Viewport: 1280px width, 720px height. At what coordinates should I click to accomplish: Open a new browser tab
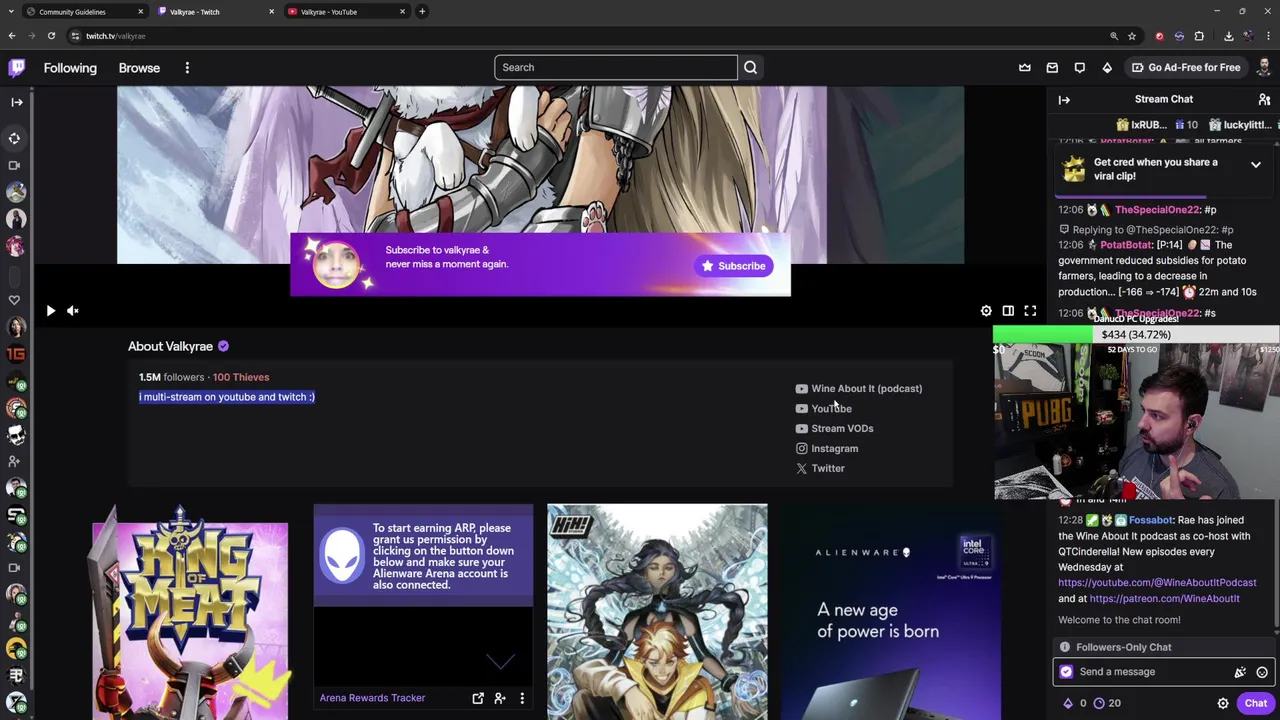click(x=422, y=12)
